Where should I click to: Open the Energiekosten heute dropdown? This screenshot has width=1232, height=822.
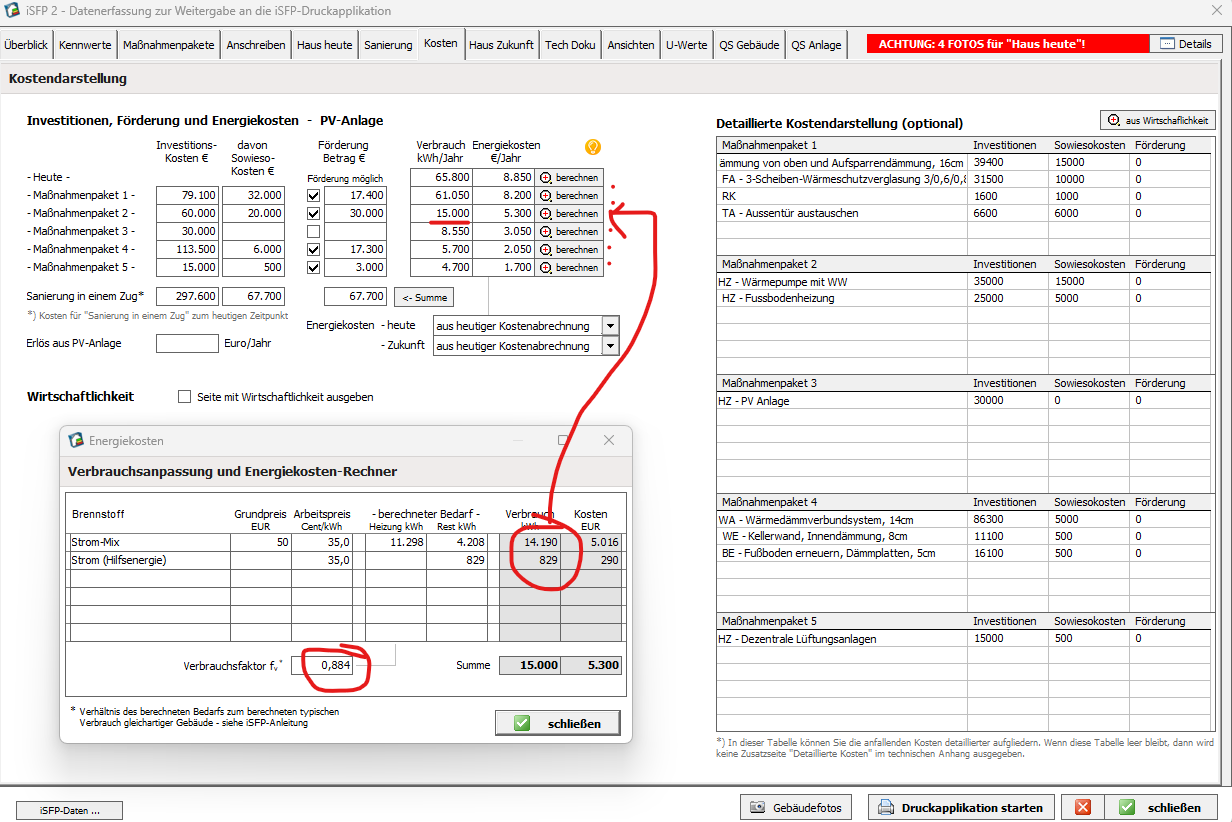click(610, 326)
